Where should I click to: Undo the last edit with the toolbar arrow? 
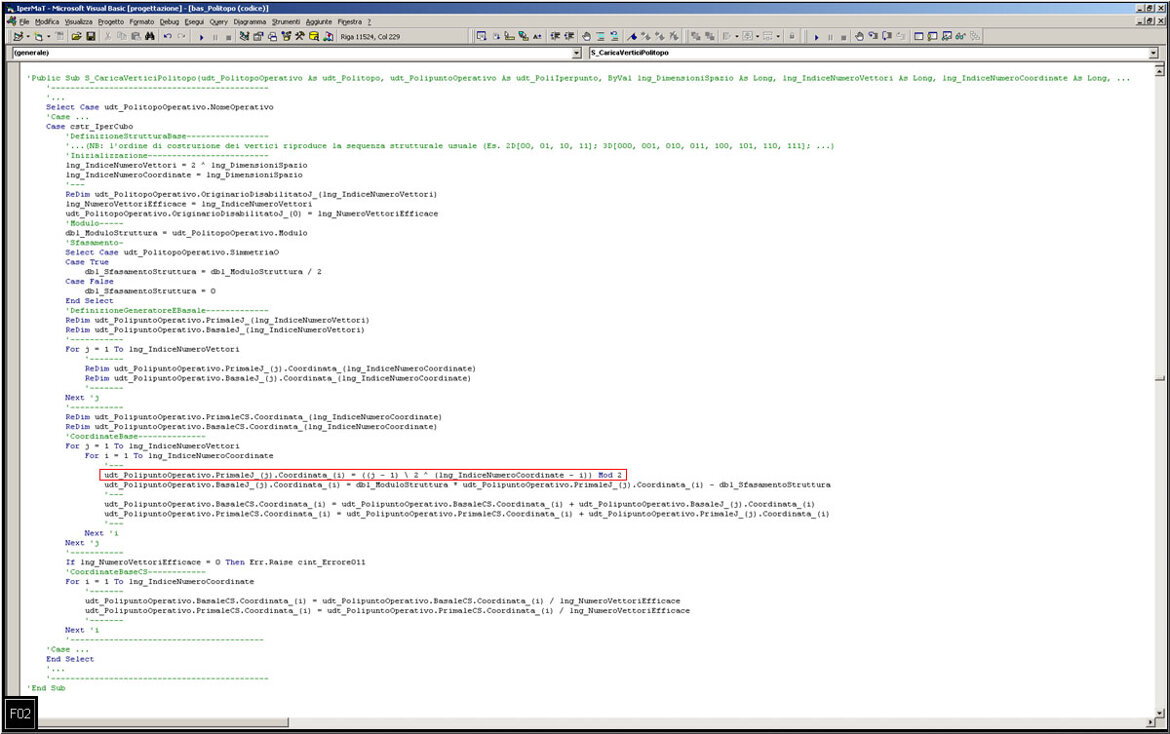pos(168,36)
